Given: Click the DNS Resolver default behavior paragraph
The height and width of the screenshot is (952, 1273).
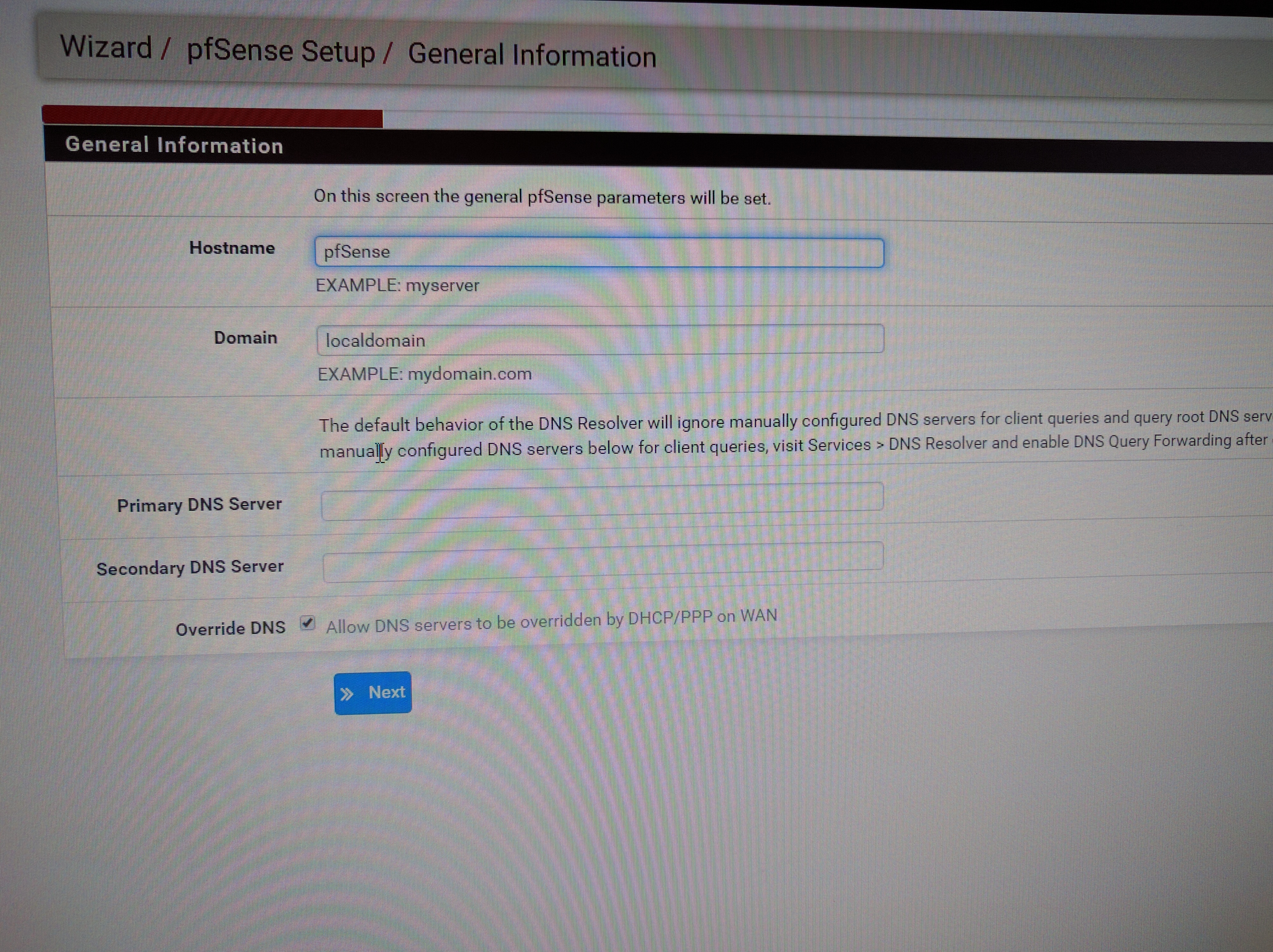Looking at the screenshot, I should click(795, 434).
